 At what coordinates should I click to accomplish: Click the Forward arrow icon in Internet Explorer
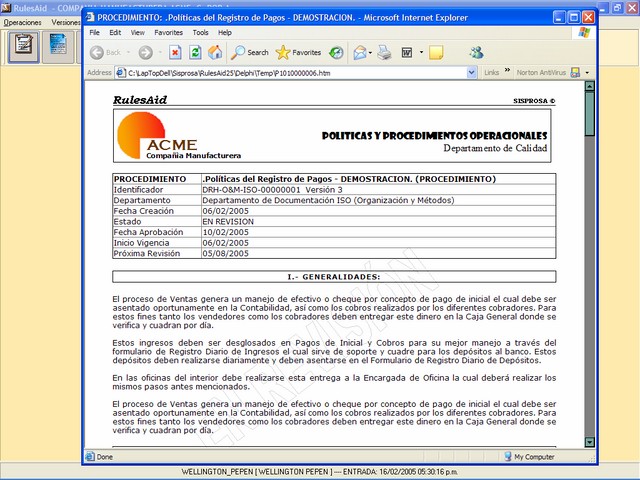[x=145, y=52]
